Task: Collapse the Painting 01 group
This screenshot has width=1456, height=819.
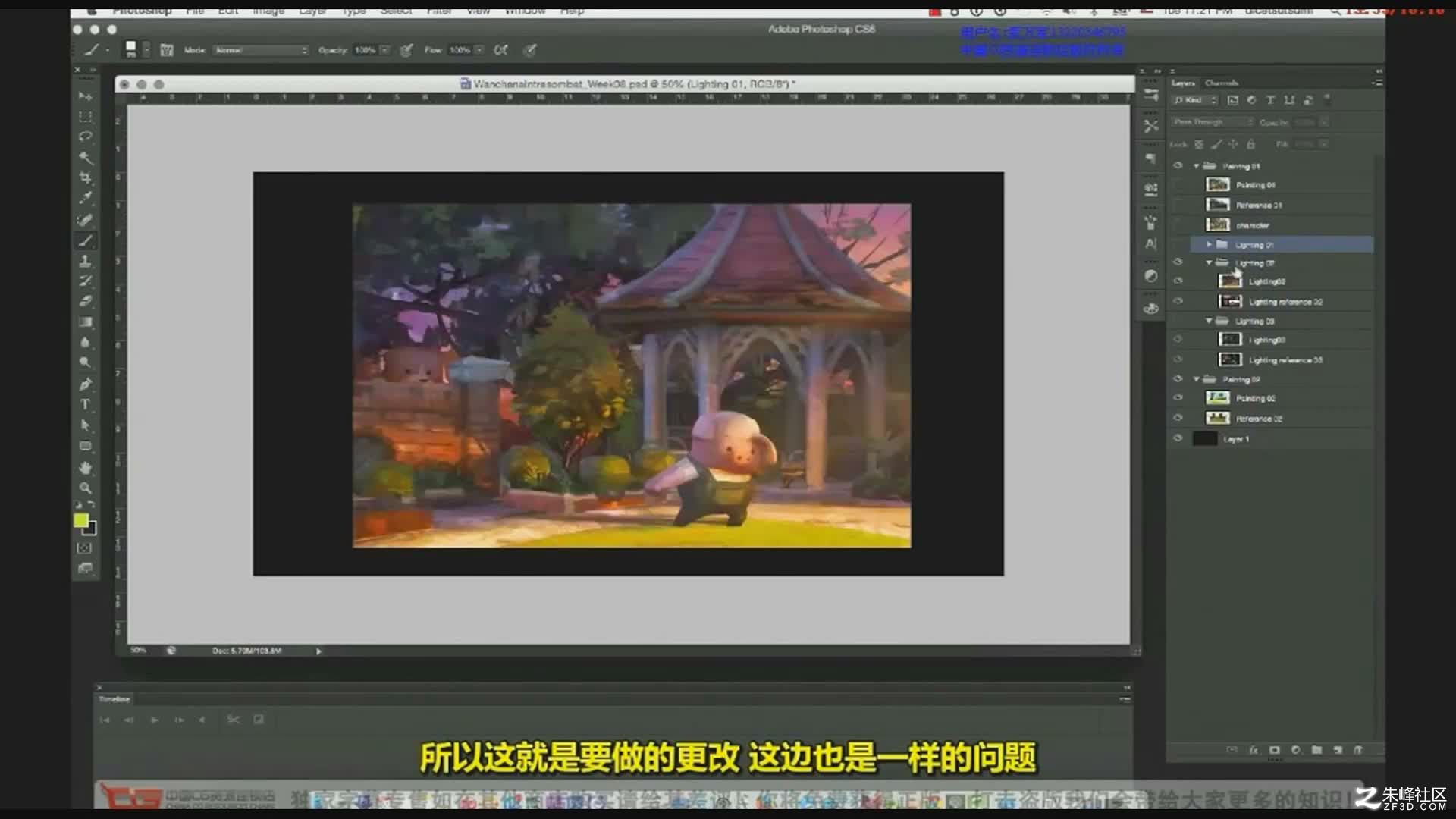Action: 1197,165
